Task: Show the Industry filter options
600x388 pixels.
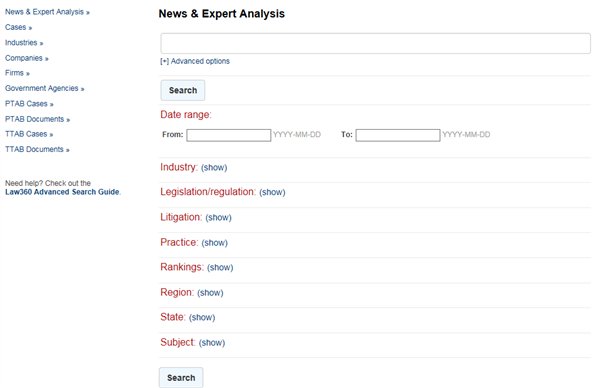Action: pos(214,168)
